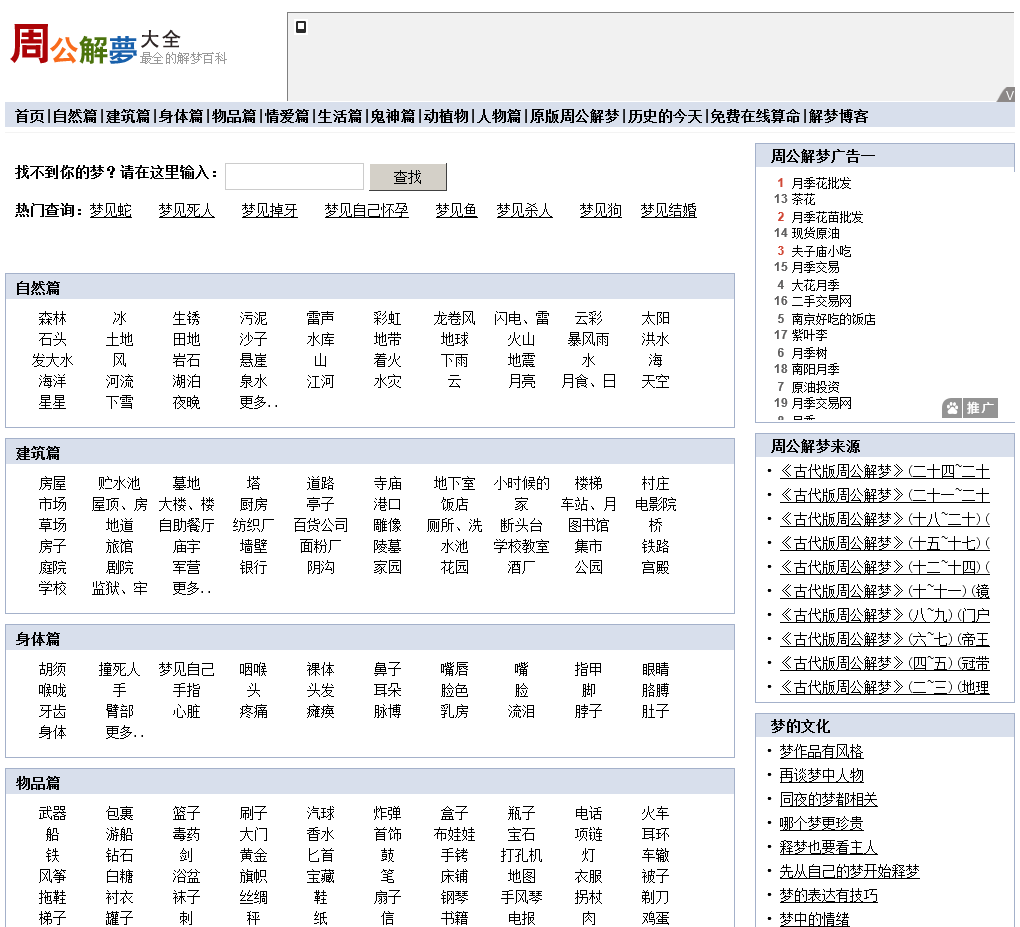Image resolution: width=1020 pixels, height=927 pixels.
Task: Expand 更多.. in 自然篇 section
Action: [x=258, y=403]
